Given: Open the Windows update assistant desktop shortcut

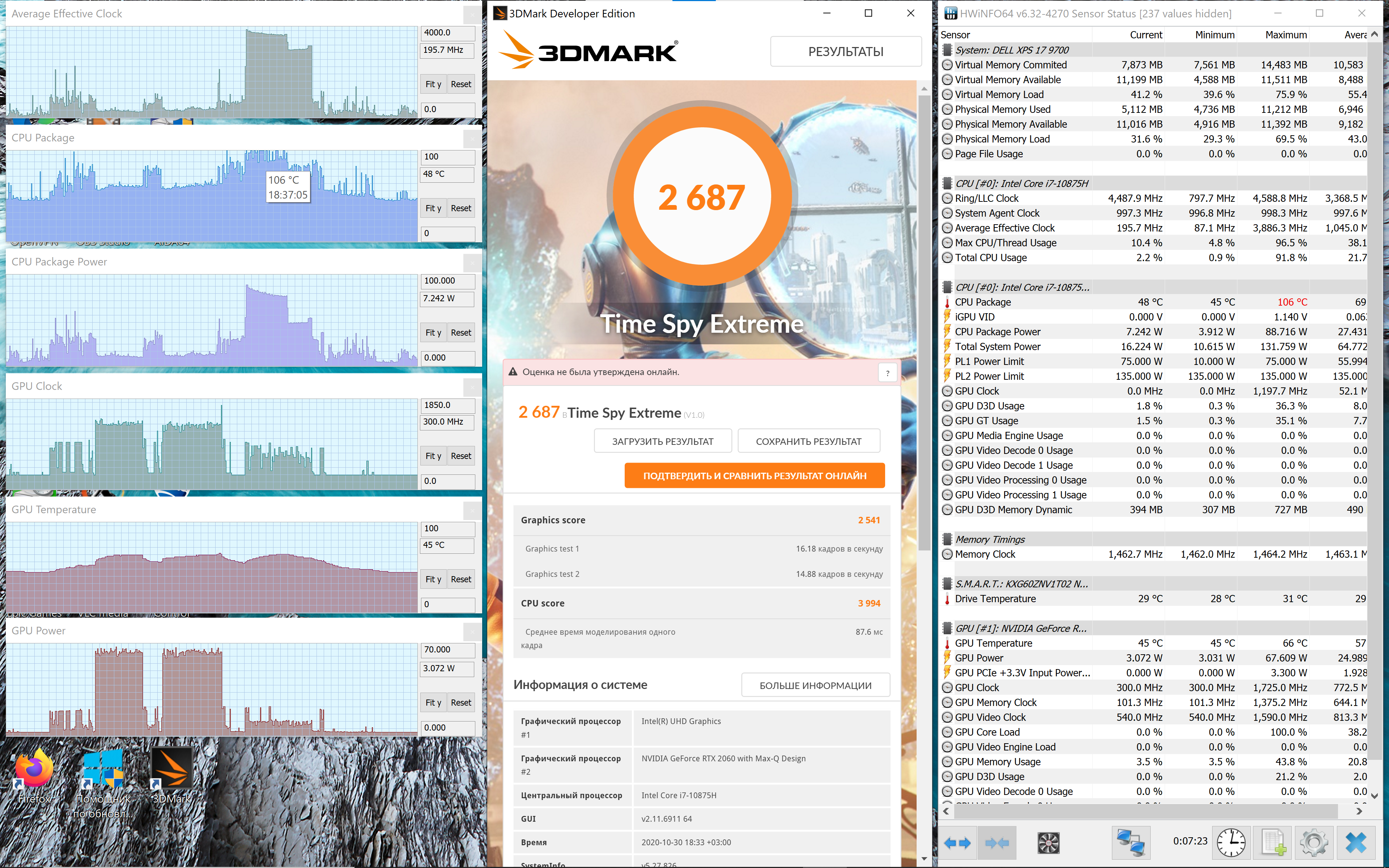Looking at the screenshot, I should (103, 782).
